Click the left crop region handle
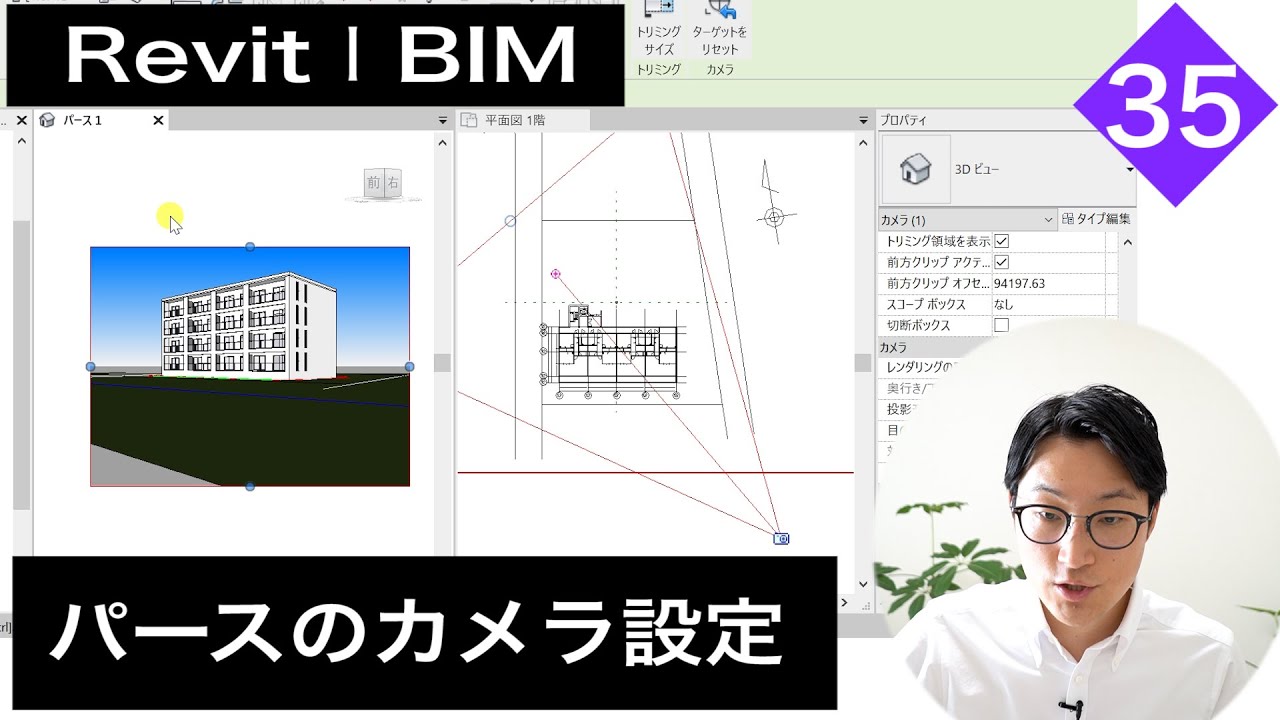This screenshot has height=720, width=1280. point(91,367)
